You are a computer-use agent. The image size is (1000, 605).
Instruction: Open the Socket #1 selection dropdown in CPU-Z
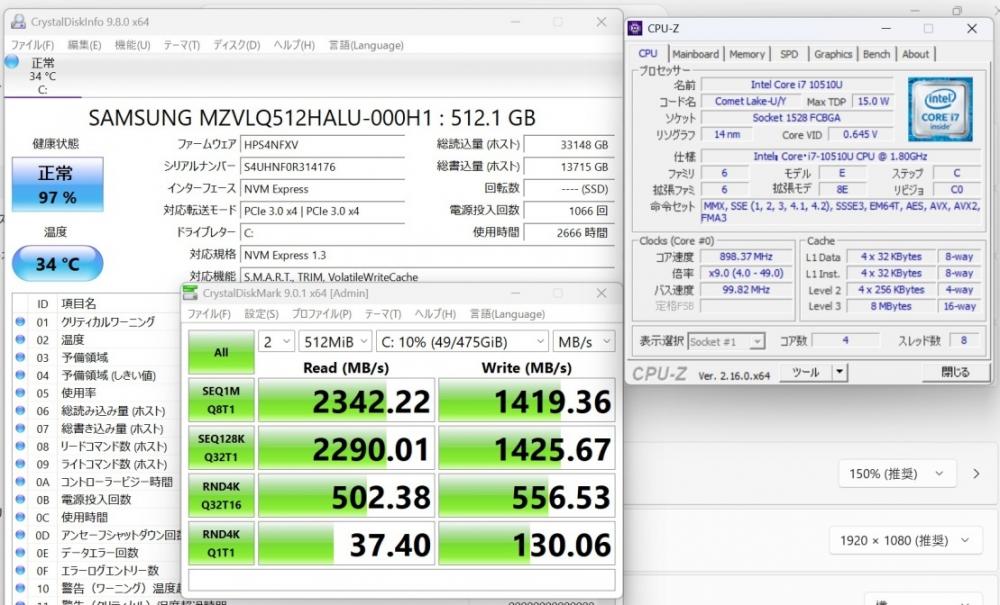click(x=726, y=342)
